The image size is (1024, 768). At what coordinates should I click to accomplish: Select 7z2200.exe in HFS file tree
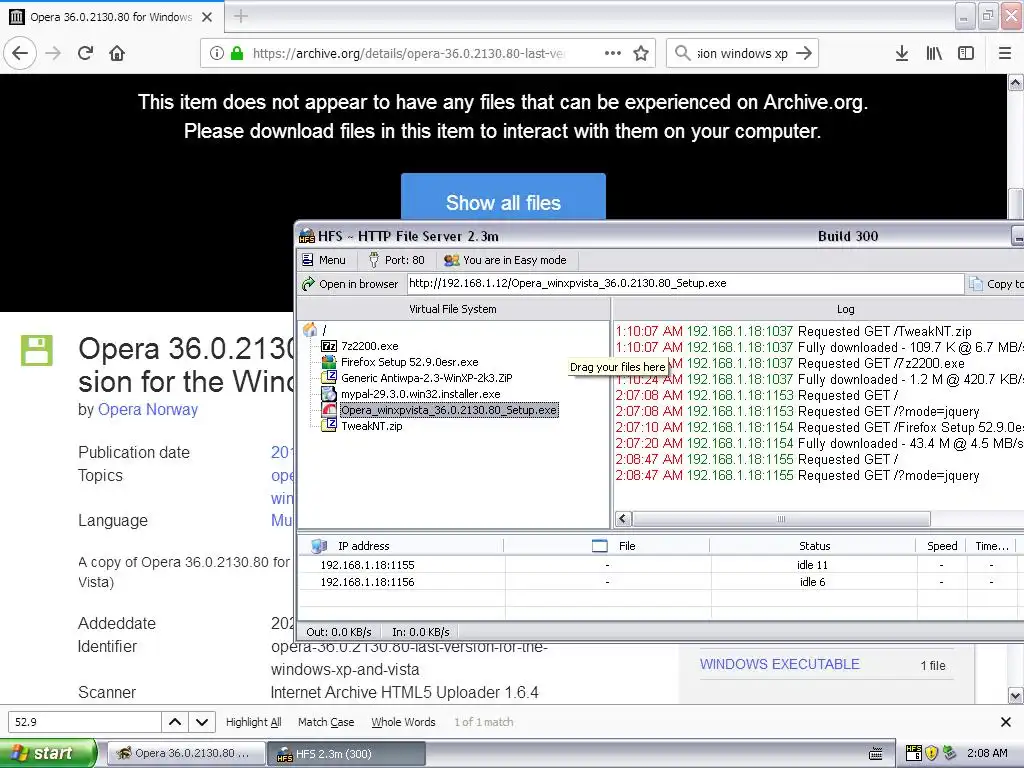(369, 346)
